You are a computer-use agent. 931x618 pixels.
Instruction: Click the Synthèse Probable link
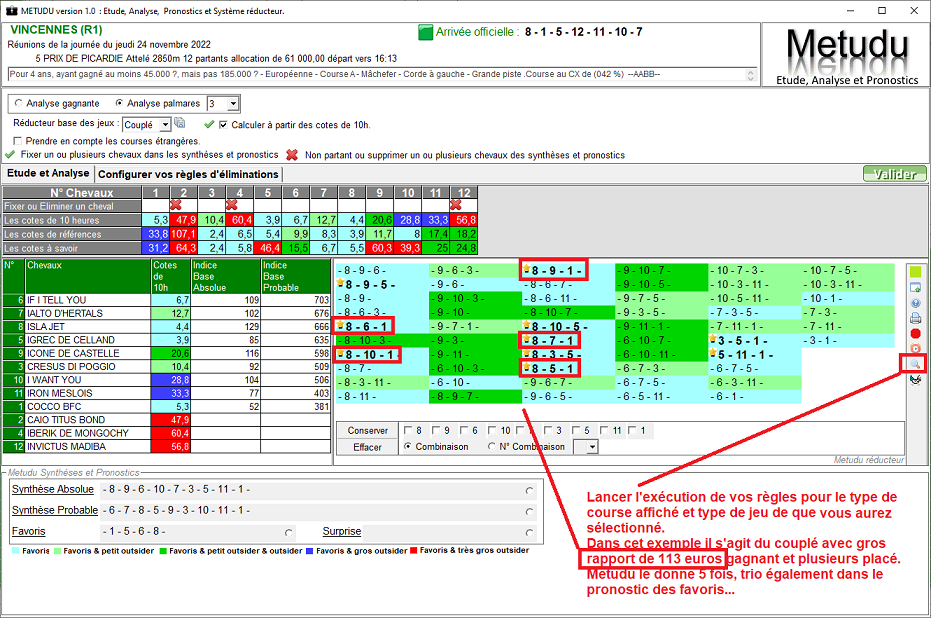tap(55, 510)
